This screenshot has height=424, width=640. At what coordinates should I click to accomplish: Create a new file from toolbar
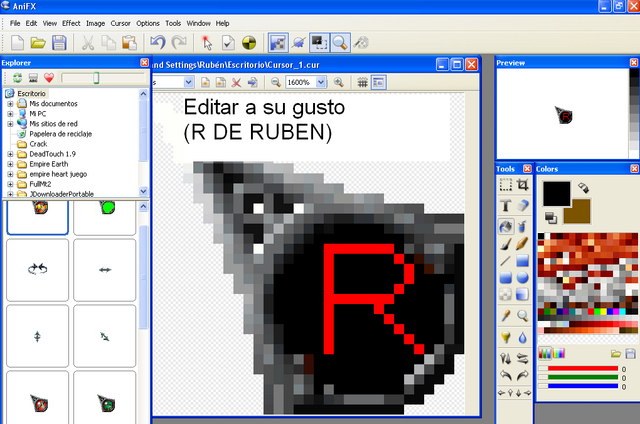point(18,42)
